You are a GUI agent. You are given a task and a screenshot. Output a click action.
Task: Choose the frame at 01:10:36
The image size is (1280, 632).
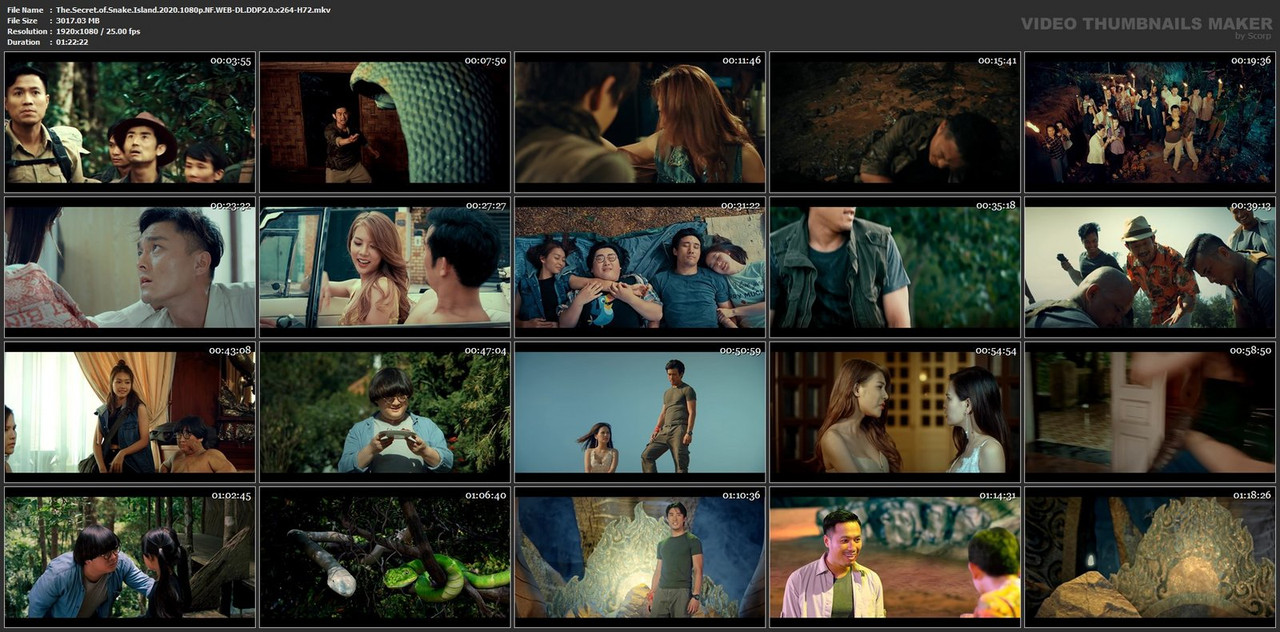(x=640, y=557)
